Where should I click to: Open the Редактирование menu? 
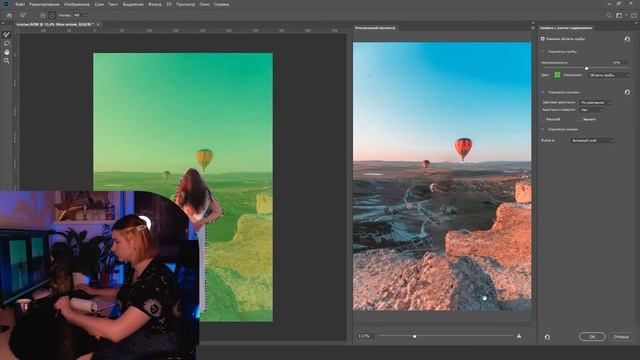point(44,4)
